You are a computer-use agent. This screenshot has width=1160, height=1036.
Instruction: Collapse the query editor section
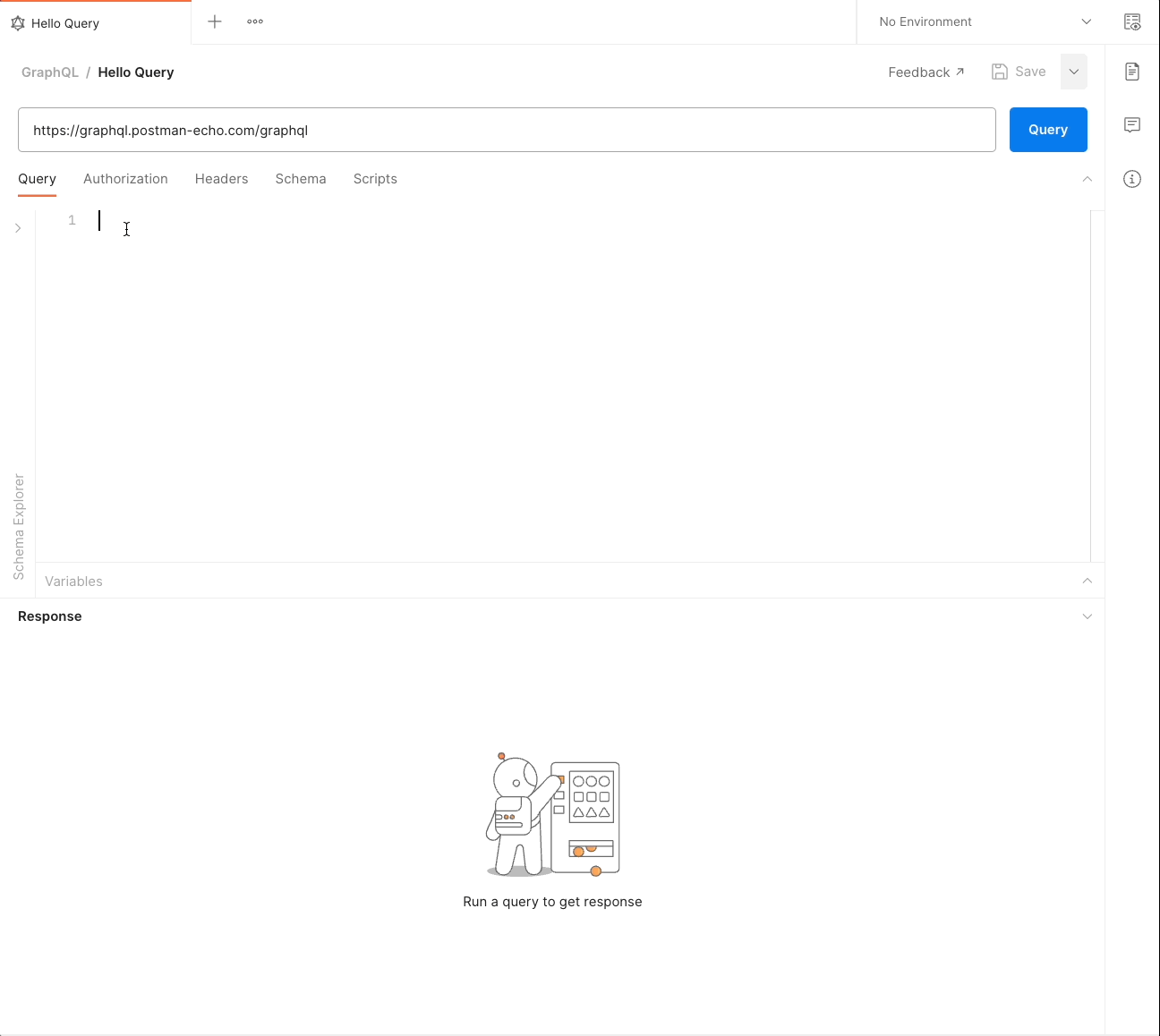[x=1087, y=179]
